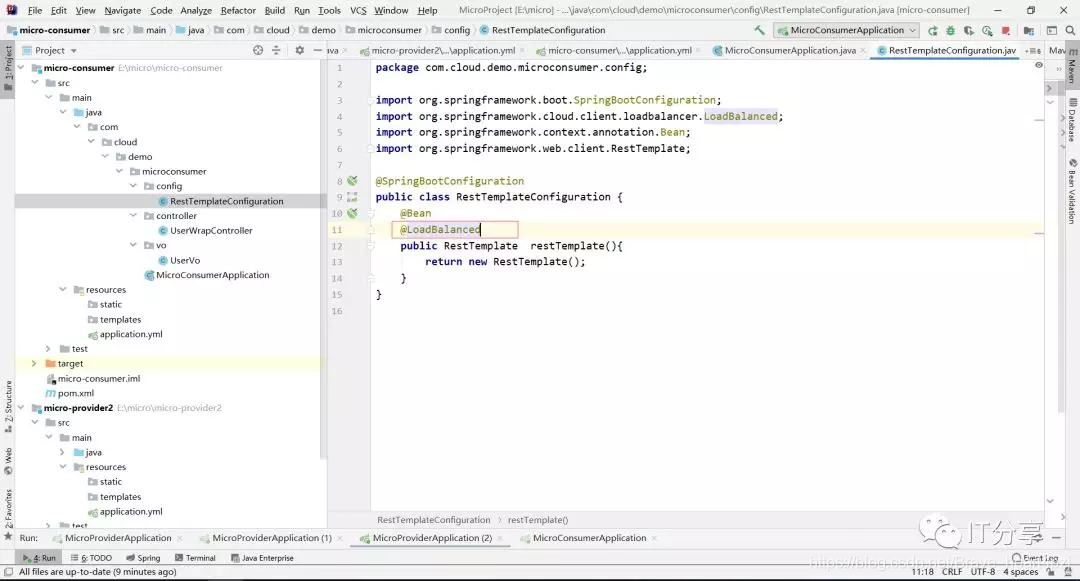The width and height of the screenshot is (1080, 581).
Task: Open the 6: TODO tool window
Action: pos(91,558)
